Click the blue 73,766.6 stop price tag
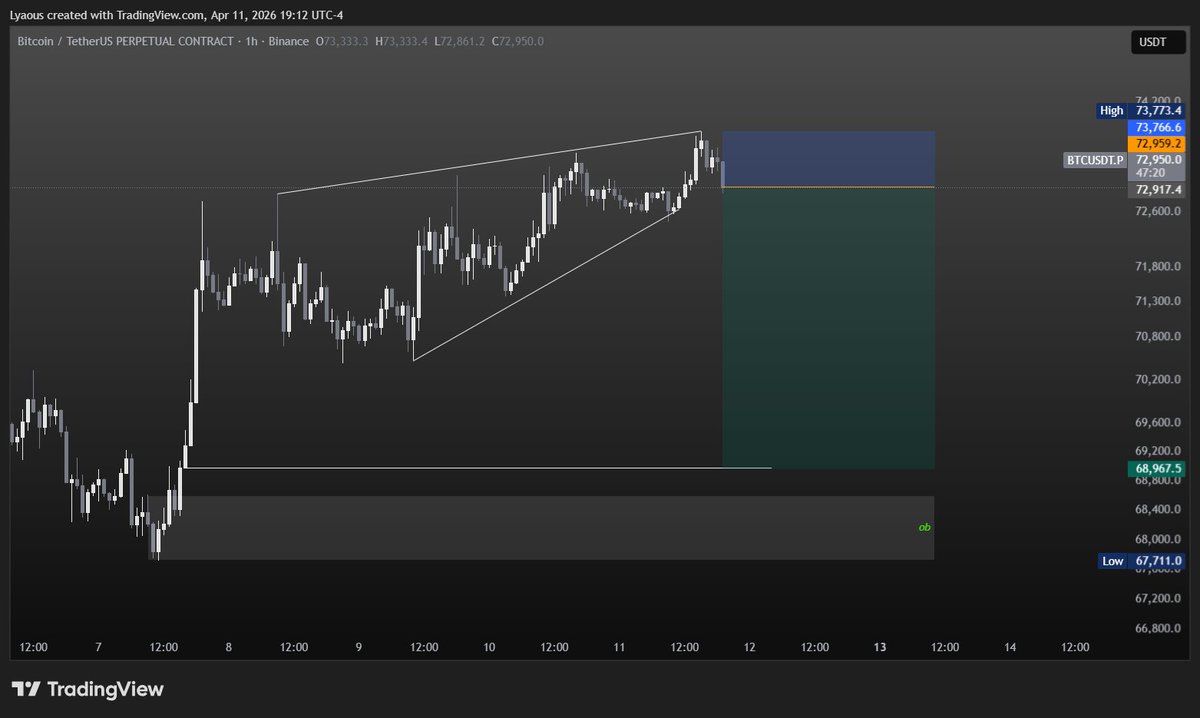This screenshot has height=718, width=1200. click(x=1158, y=128)
